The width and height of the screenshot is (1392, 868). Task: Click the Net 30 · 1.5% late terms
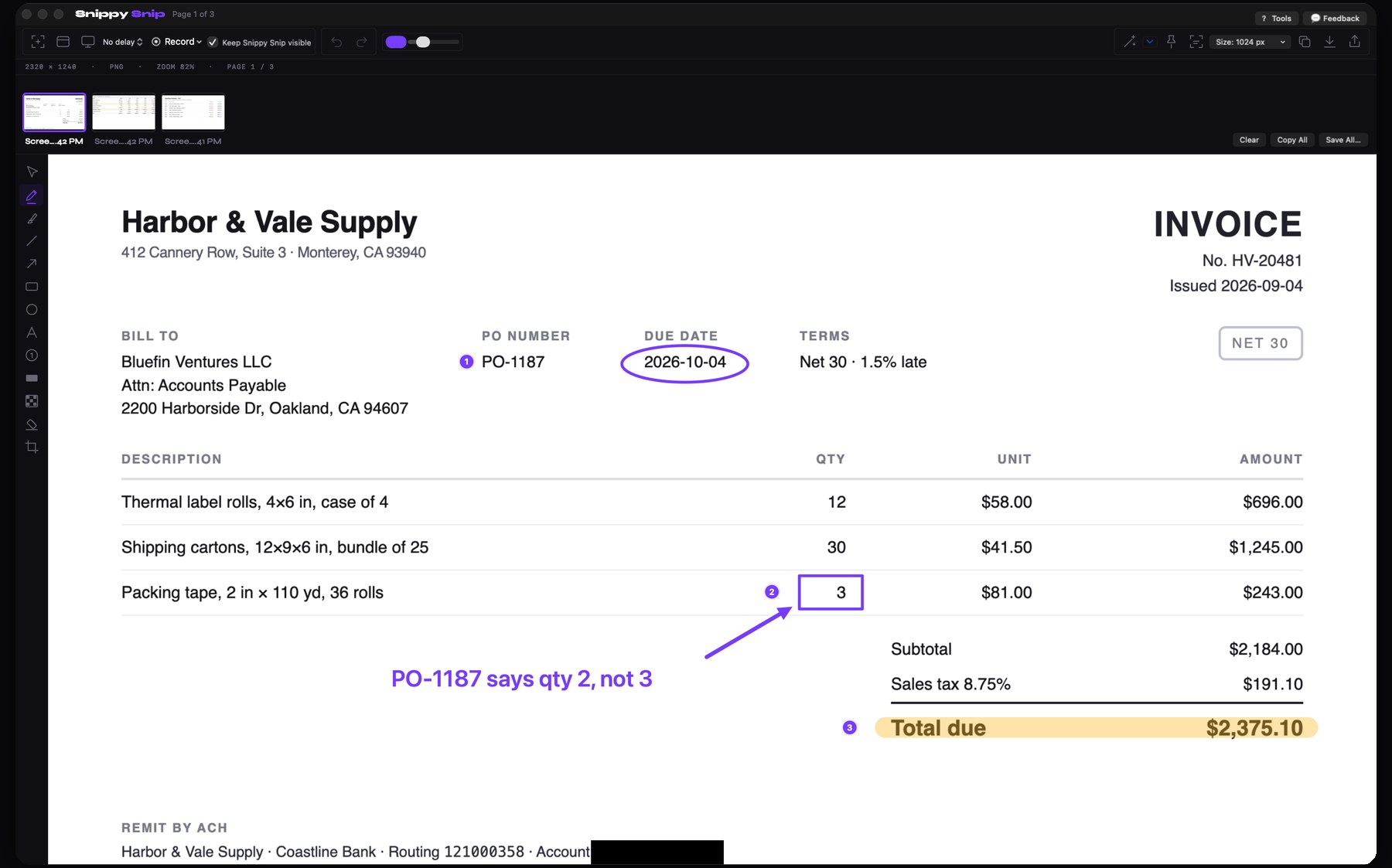point(863,362)
